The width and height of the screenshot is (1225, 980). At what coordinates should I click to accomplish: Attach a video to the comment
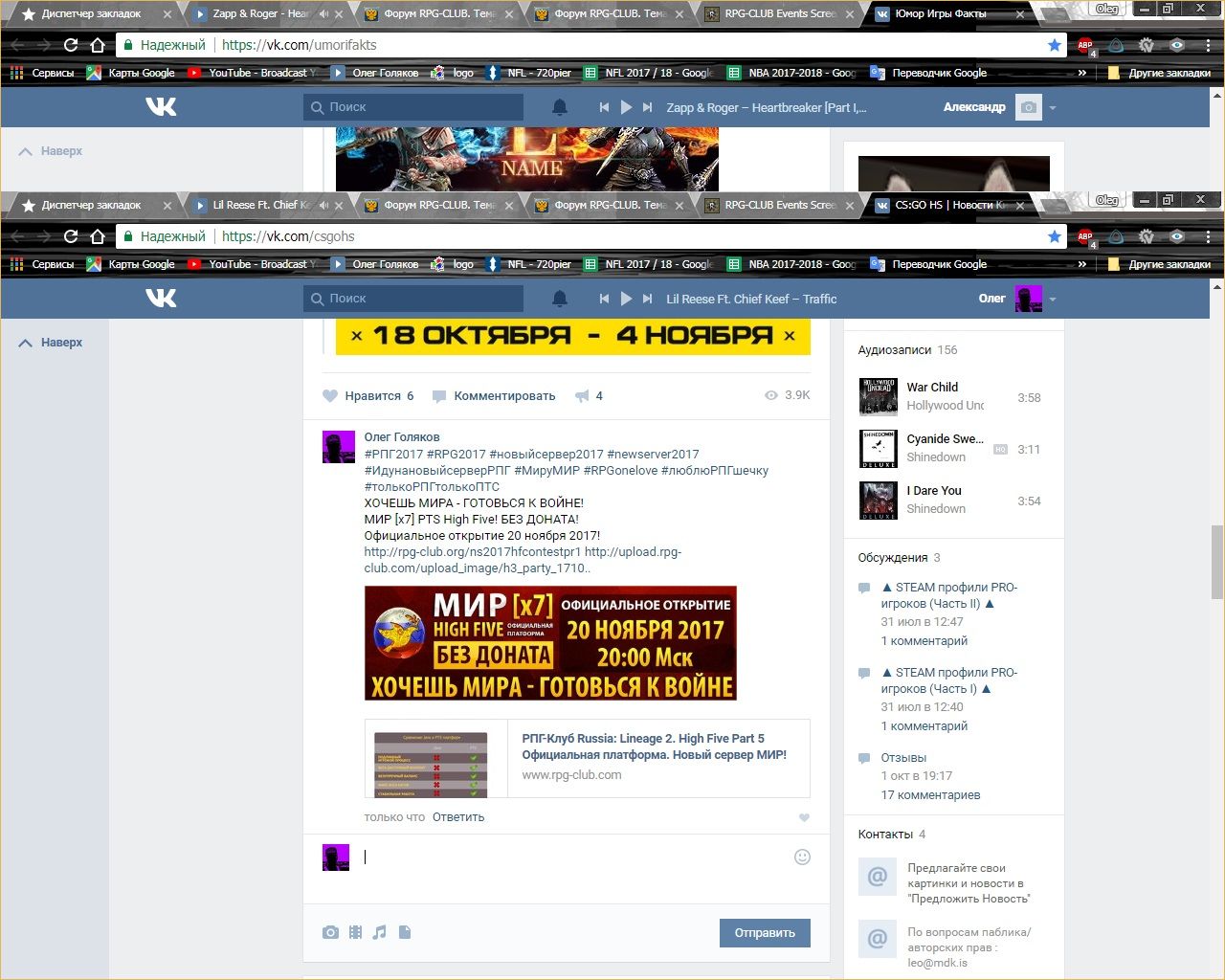click(x=355, y=932)
